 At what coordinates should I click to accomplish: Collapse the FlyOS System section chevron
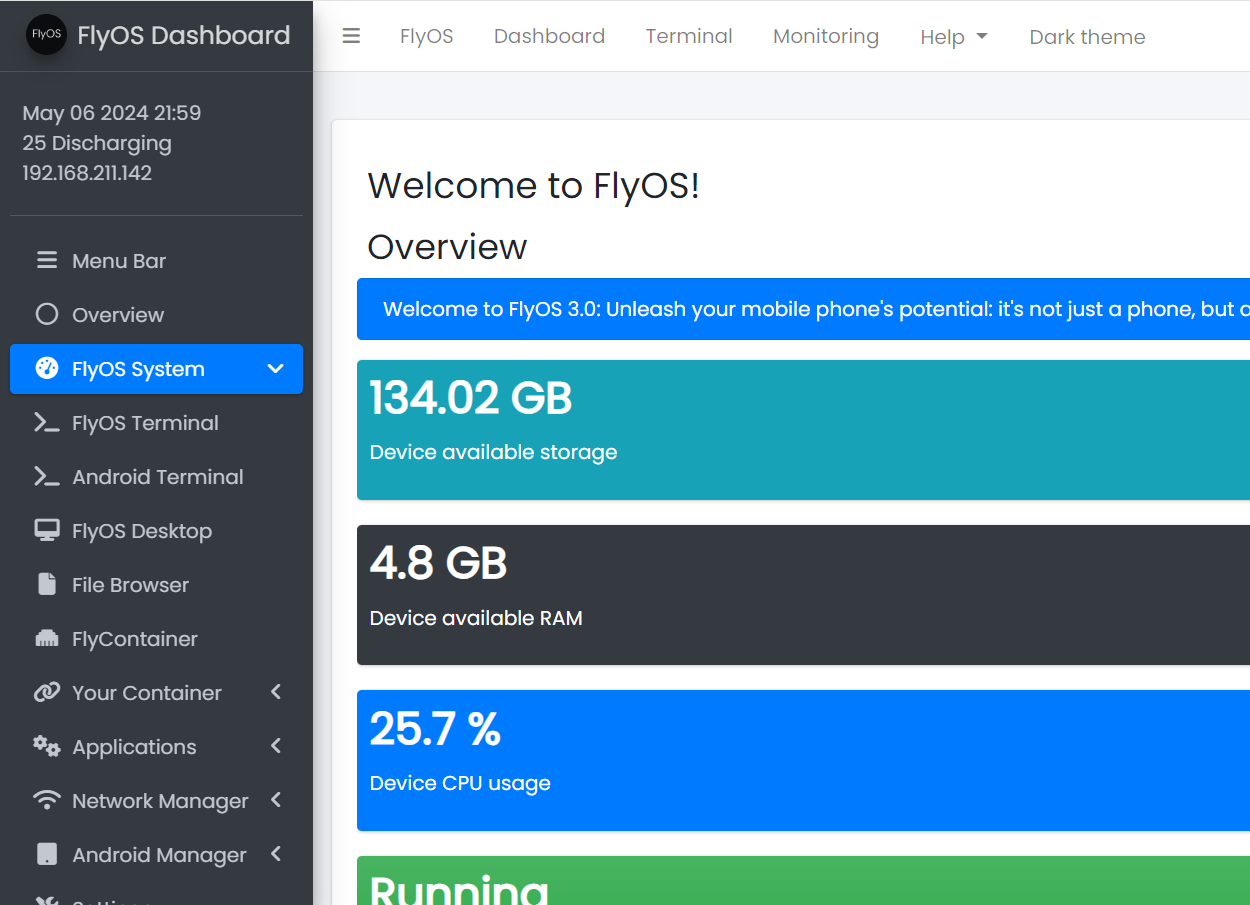coord(276,369)
